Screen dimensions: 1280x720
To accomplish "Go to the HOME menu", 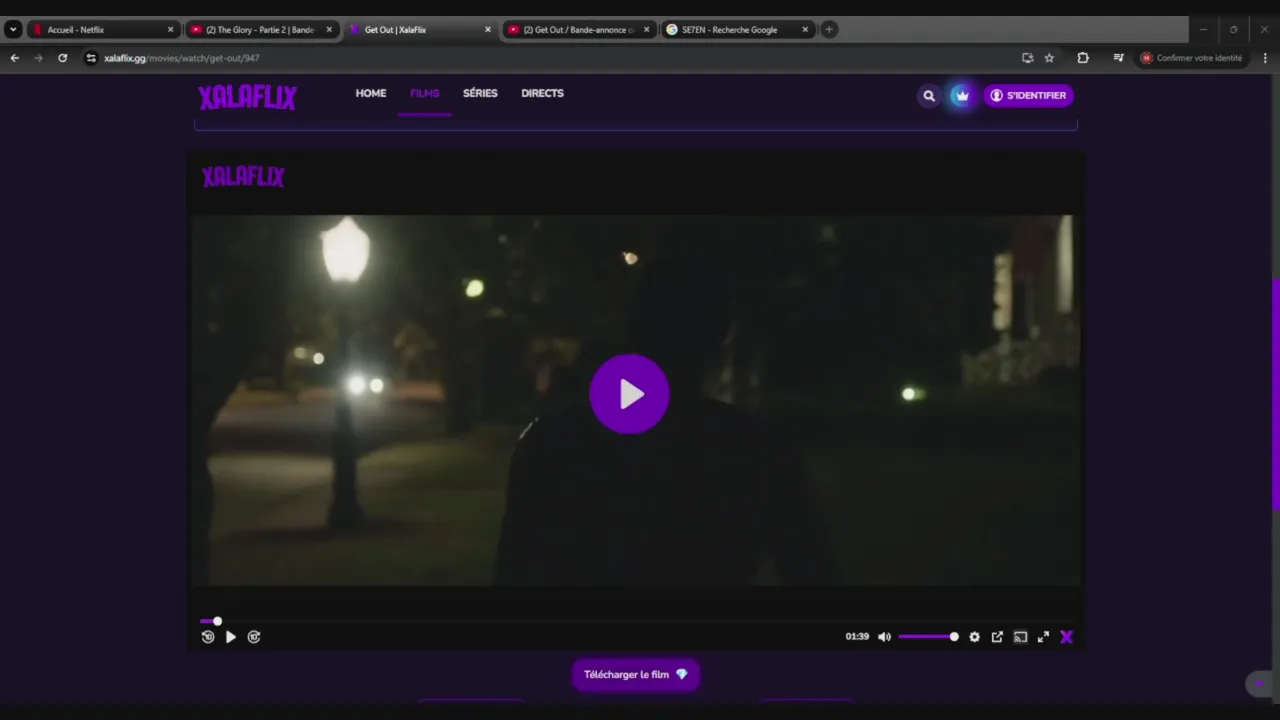I will (371, 93).
